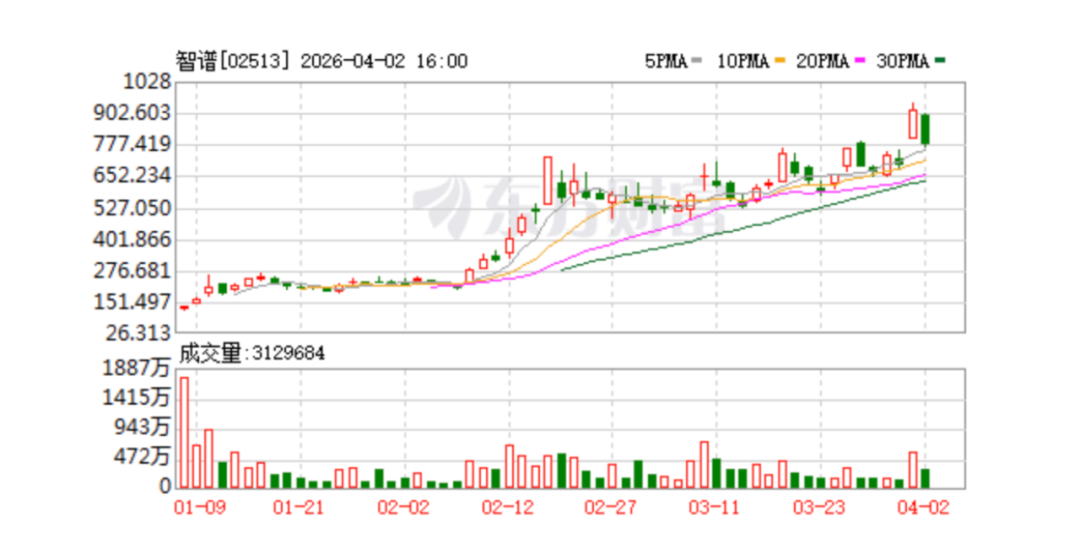Click the 20PMA magenta legend color dash
1080x554 pixels.
click(857, 62)
